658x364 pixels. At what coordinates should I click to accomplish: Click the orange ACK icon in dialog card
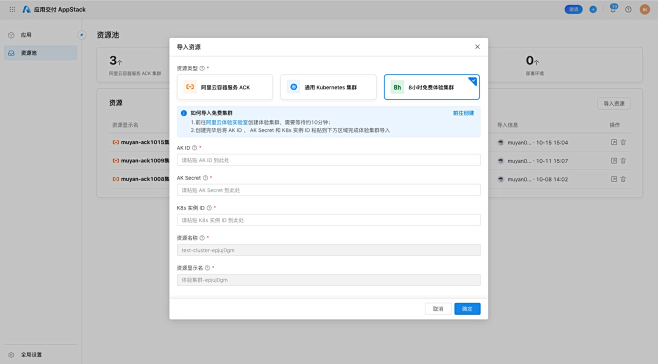coord(190,87)
